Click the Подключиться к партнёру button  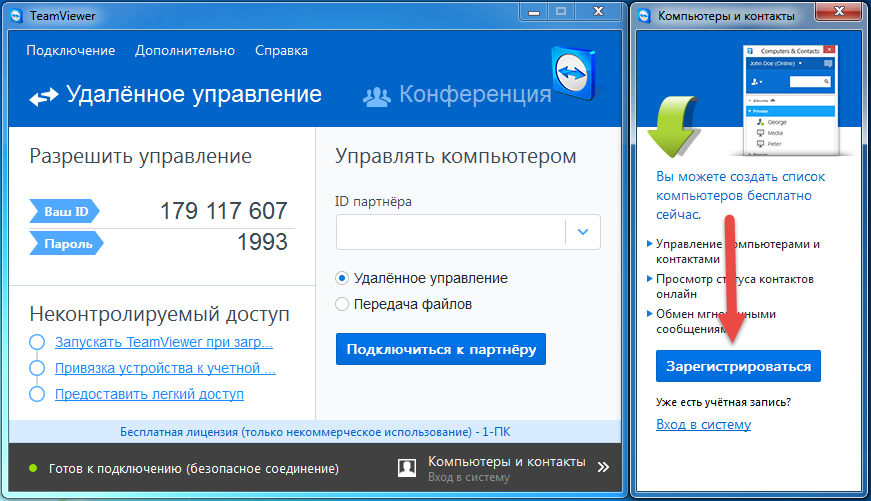(x=441, y=349)
